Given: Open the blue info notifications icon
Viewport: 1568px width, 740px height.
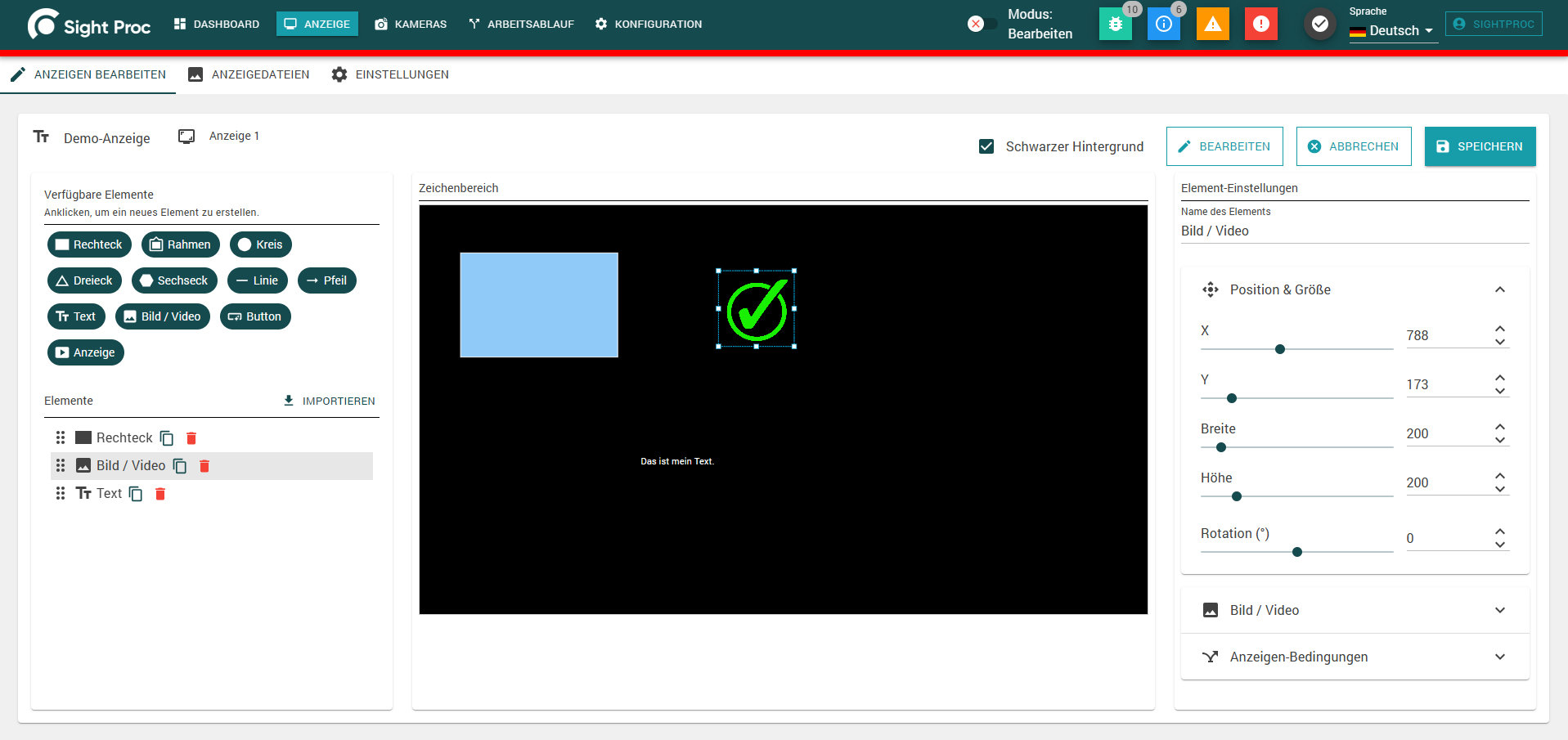Looking at the screenshot, I should (x=1164, y=25).
